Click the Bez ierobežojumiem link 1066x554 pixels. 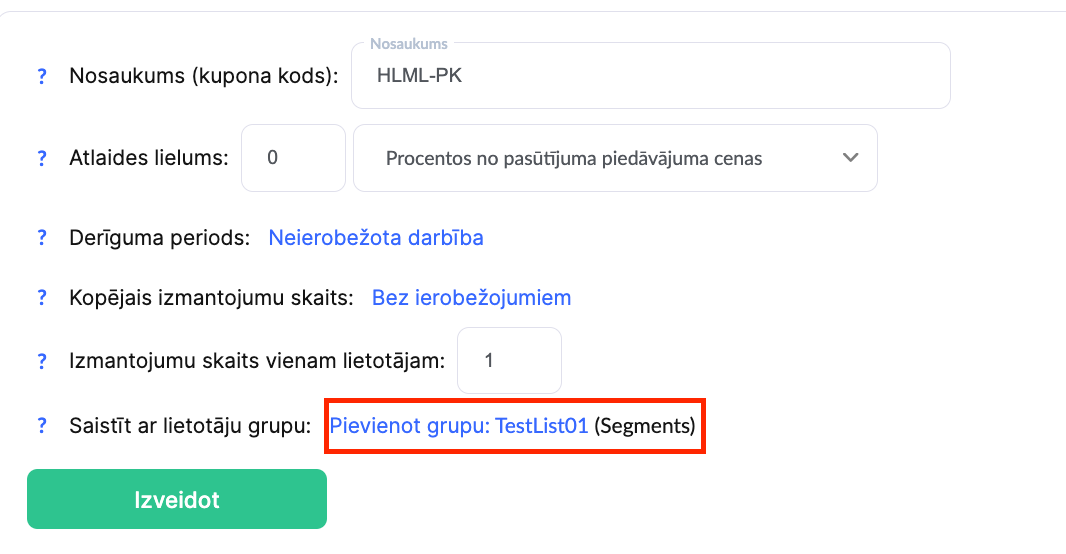click(x=471, y=298)
